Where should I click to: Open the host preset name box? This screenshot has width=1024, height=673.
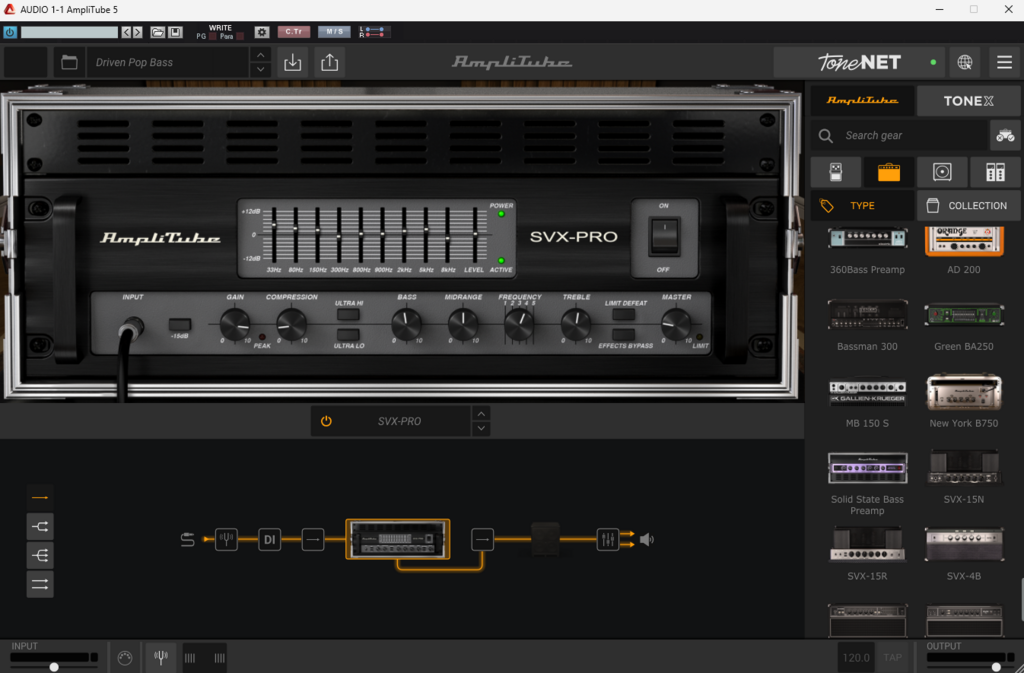coord(69,32)
